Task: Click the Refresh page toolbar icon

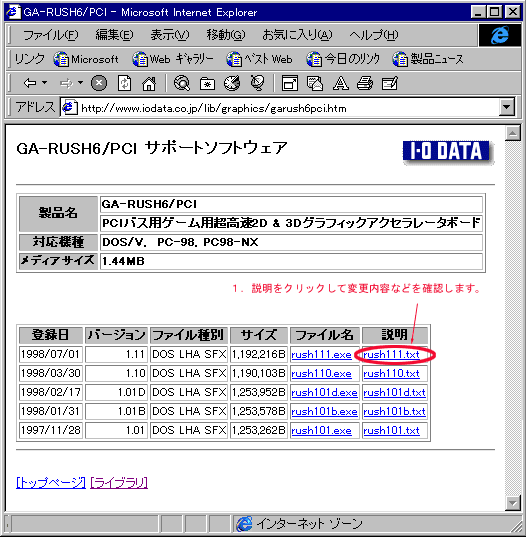Action: pyautogui.click(x=124, y=83)
